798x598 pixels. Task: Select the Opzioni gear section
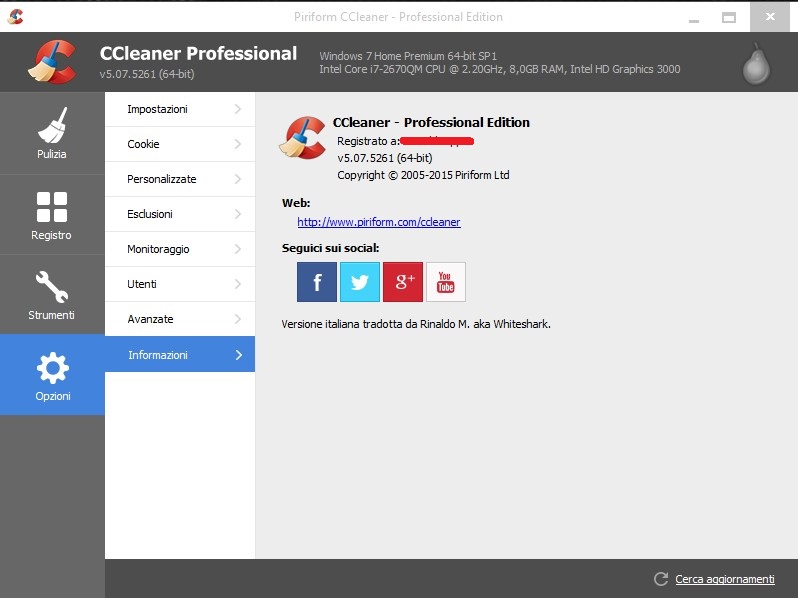(52, 375)
